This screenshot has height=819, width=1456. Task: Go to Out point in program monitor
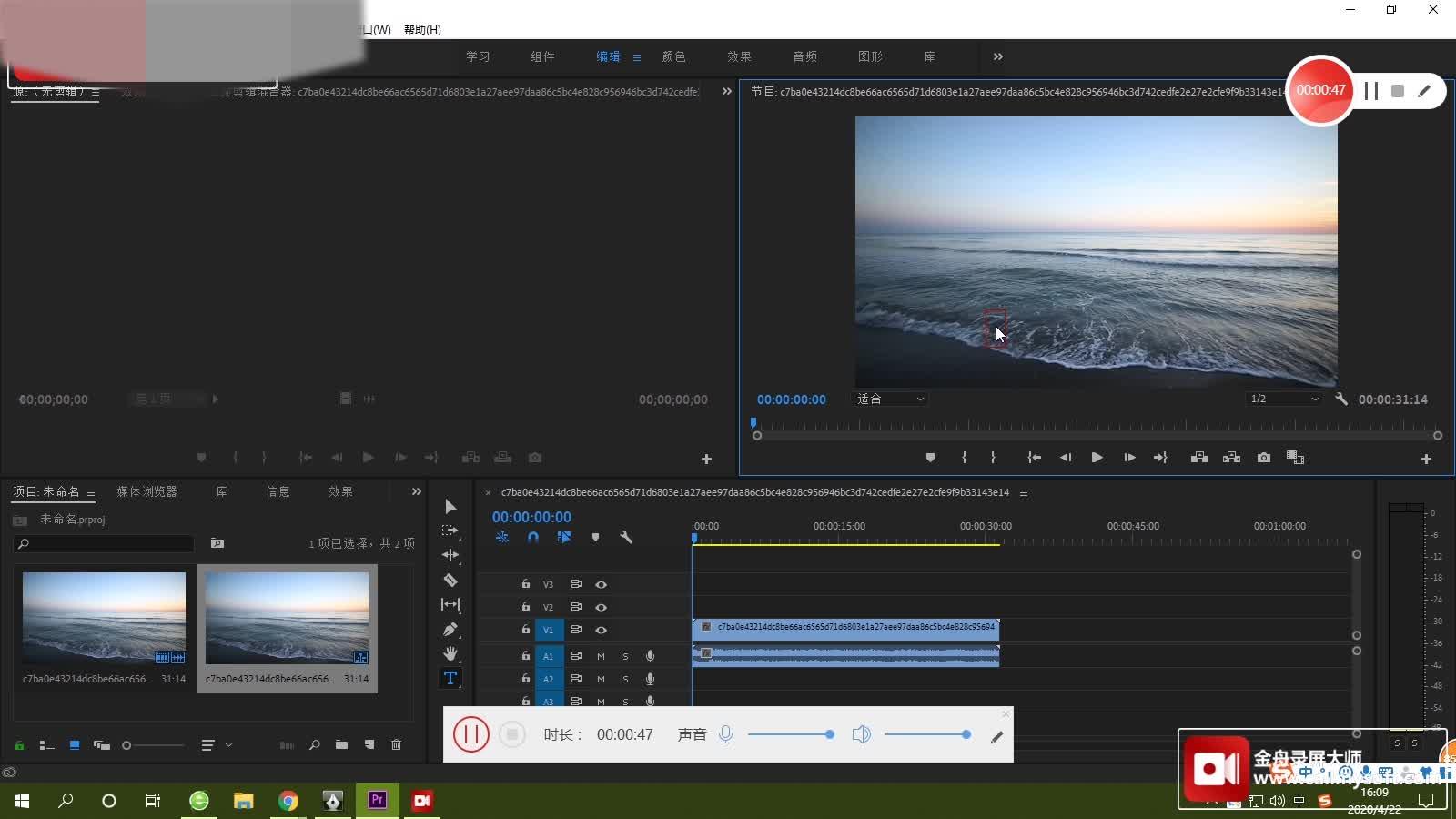[1160, 458]
